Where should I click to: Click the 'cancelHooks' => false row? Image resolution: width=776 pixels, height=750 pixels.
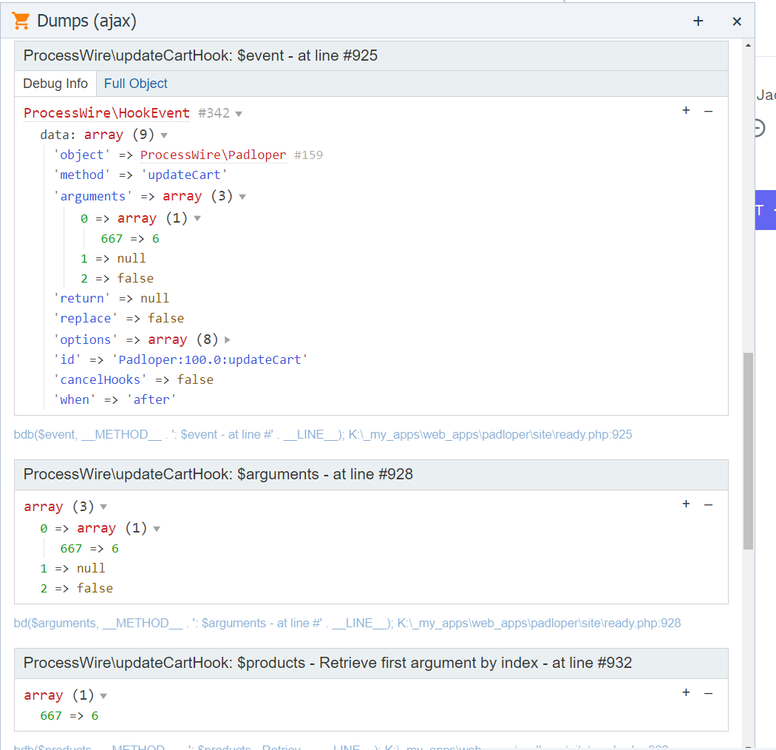[134, 380]
